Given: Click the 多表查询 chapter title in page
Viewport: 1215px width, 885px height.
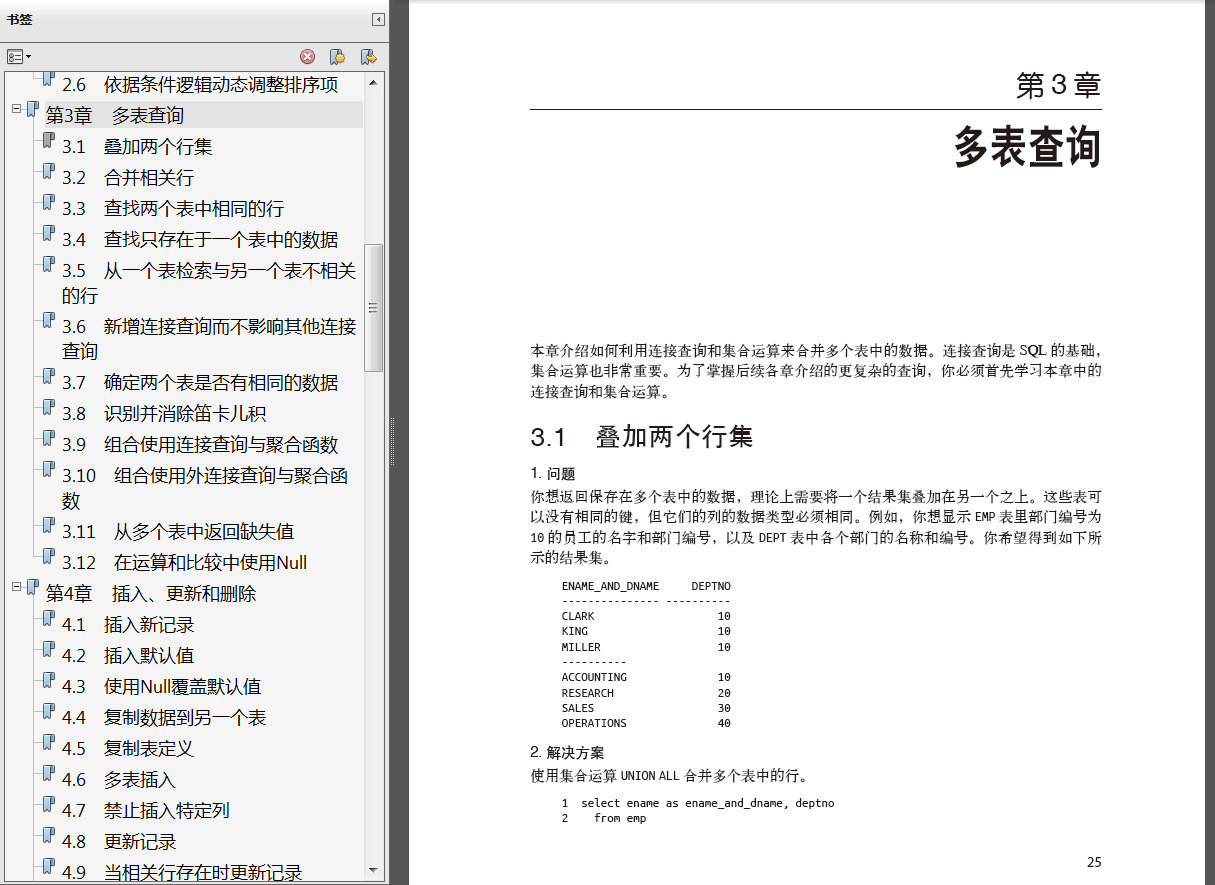Looking at the screenshot, I should [x=1027, y=149].
